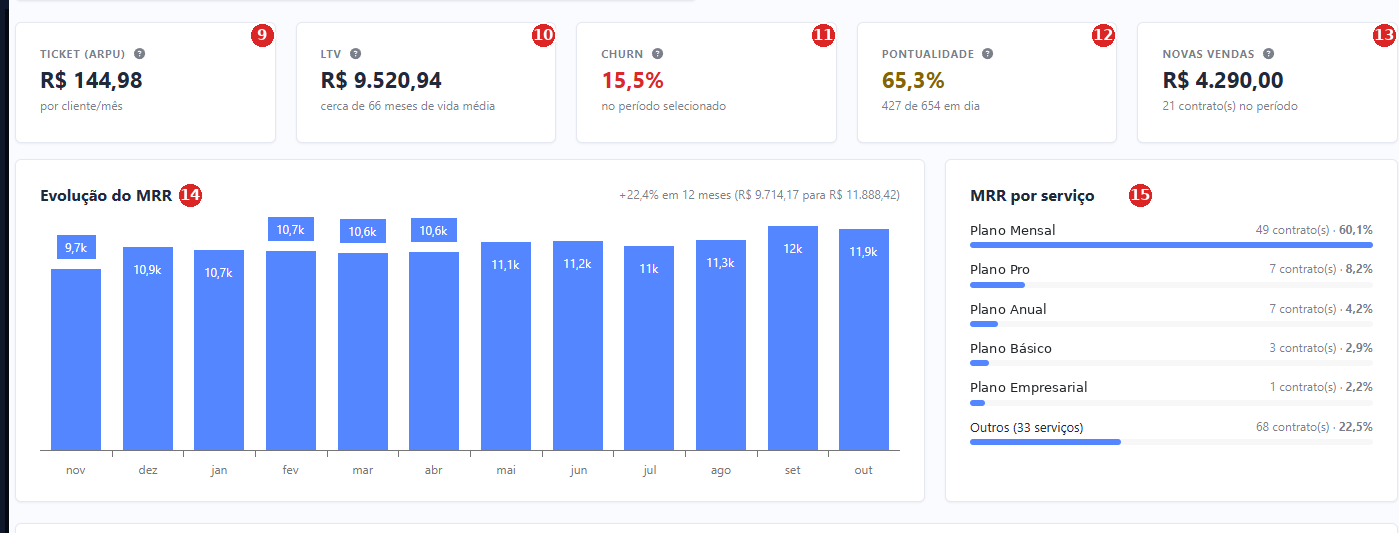
Task: Click the 'Plano Básico' service name
Action: [x=1011, y=348]
